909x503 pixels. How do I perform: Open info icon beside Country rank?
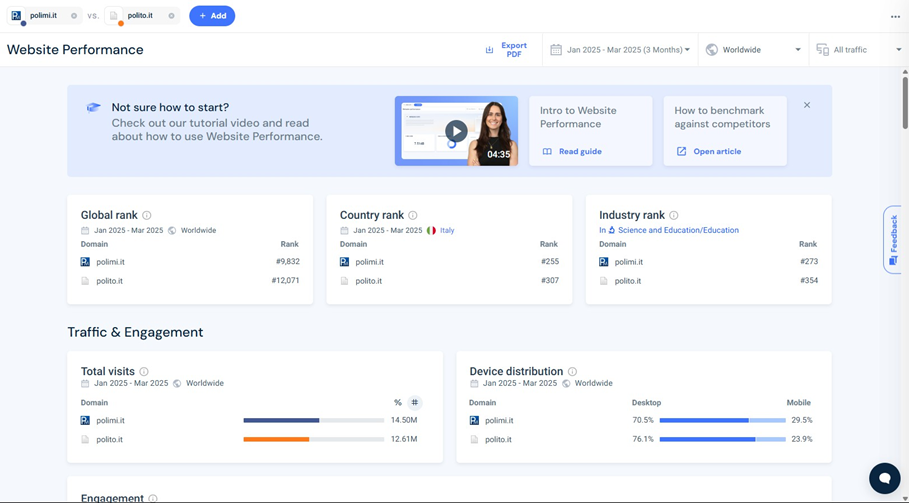coord(413,215)
